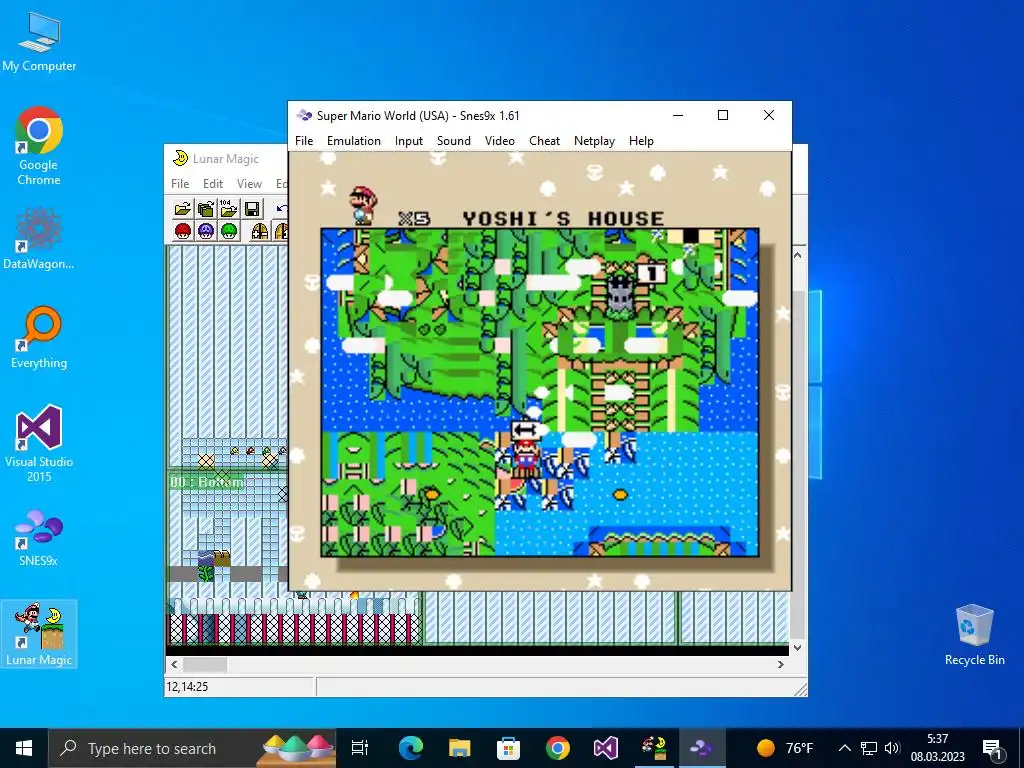Select the Lunar Magic desktop shortcut
Viewport: 1024px width, 768px height.
pos(39,633)
